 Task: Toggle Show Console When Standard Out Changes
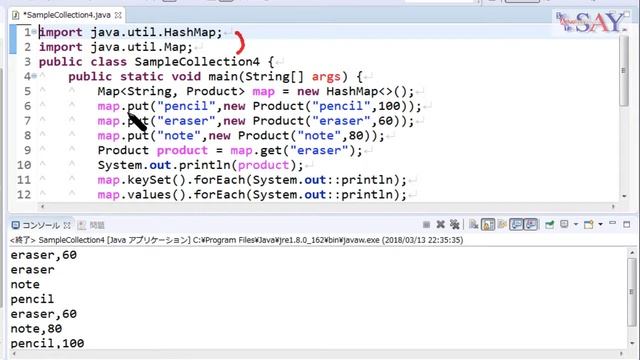click(516, 224)
